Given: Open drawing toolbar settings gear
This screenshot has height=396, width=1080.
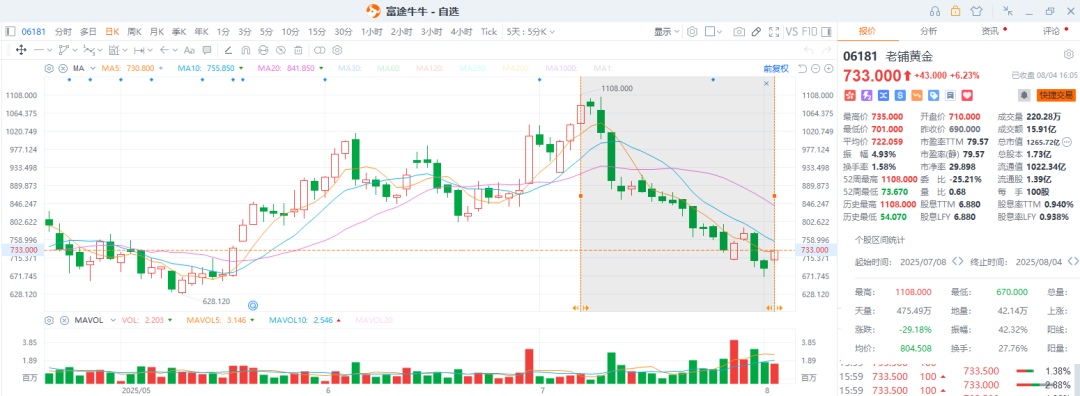Looking at the screenshot, I should click(x=338, y=50).
